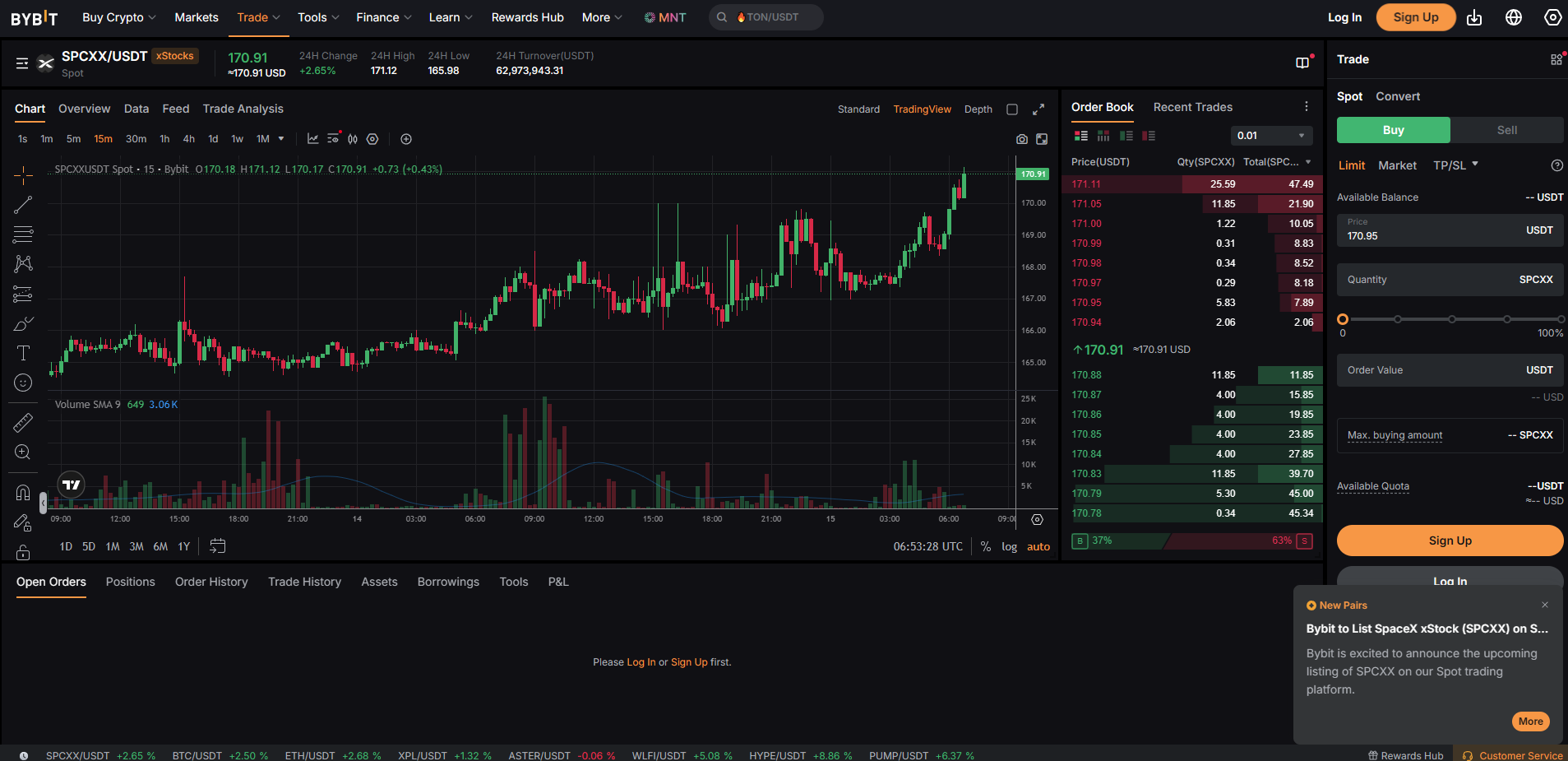1568x761 pixels.
Task: Expand the More navigation menu
Action: [x=602, y=17]
